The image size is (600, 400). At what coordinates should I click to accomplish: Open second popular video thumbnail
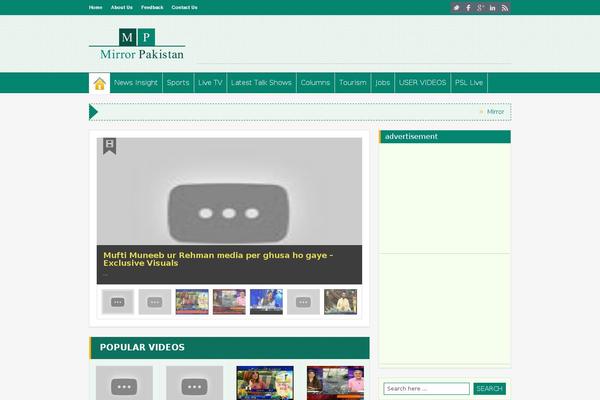pyautogui.click(x=195, y=383)
